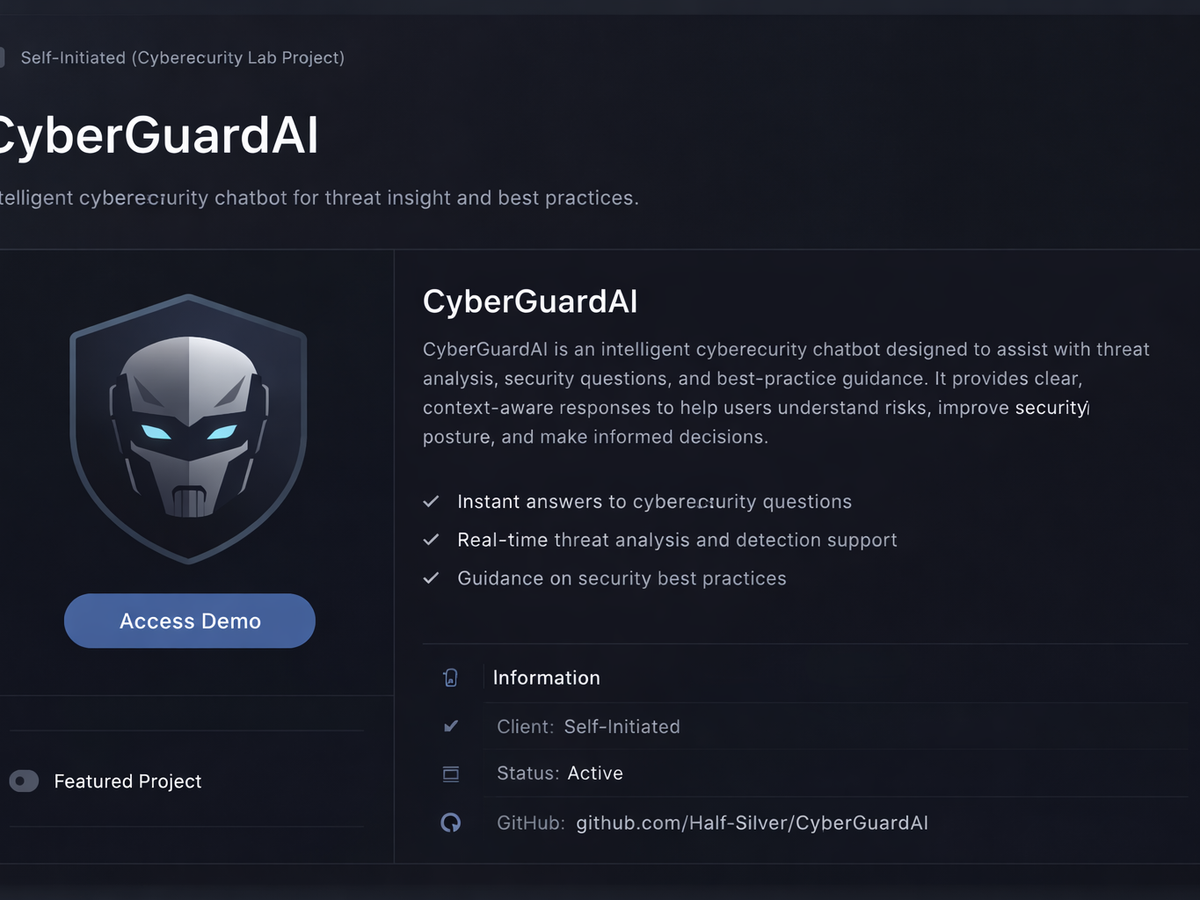Image resolution: width=1200 pixels, height=900 pixels.
Task: Switch the Featured Project toggle off
Action: (24, 781)
